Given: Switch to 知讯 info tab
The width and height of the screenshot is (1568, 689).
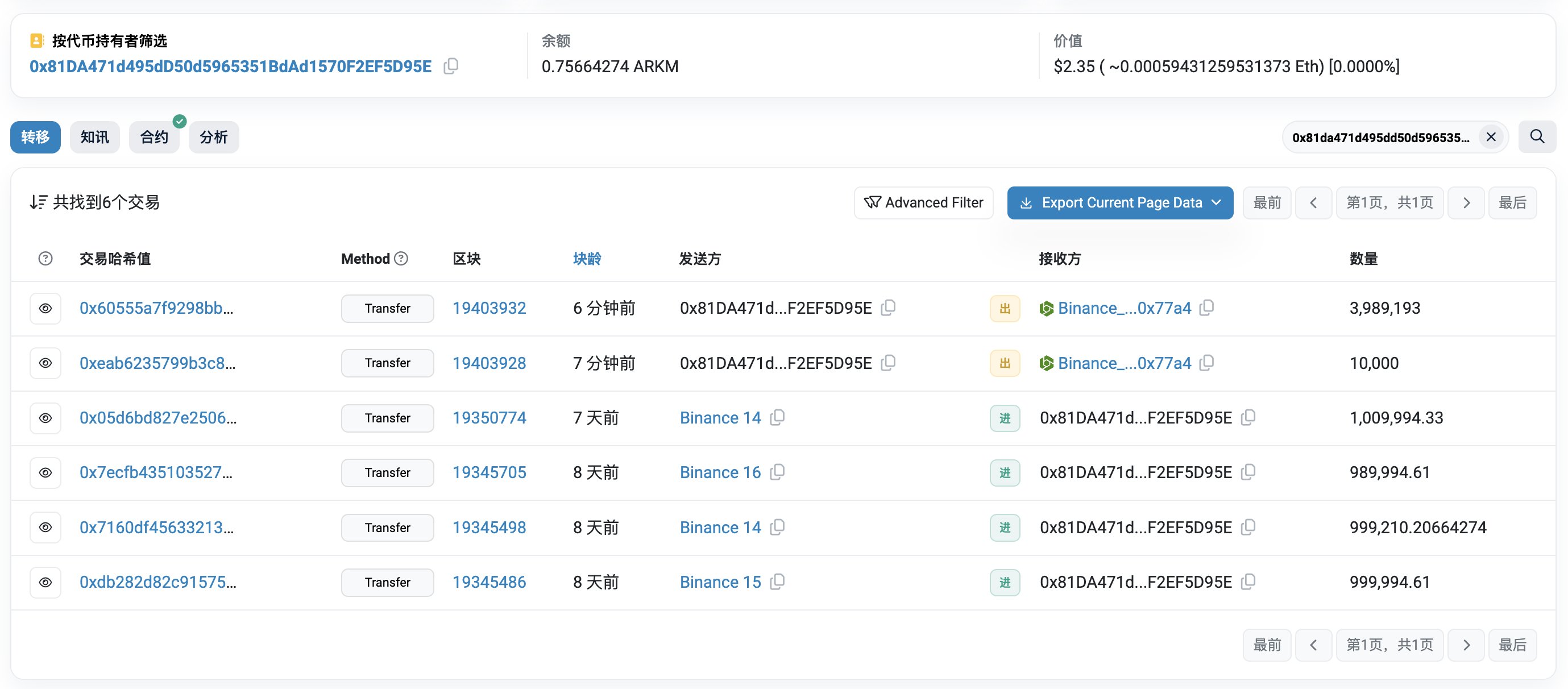Looking at the screenshot, I should pos(95,137).
